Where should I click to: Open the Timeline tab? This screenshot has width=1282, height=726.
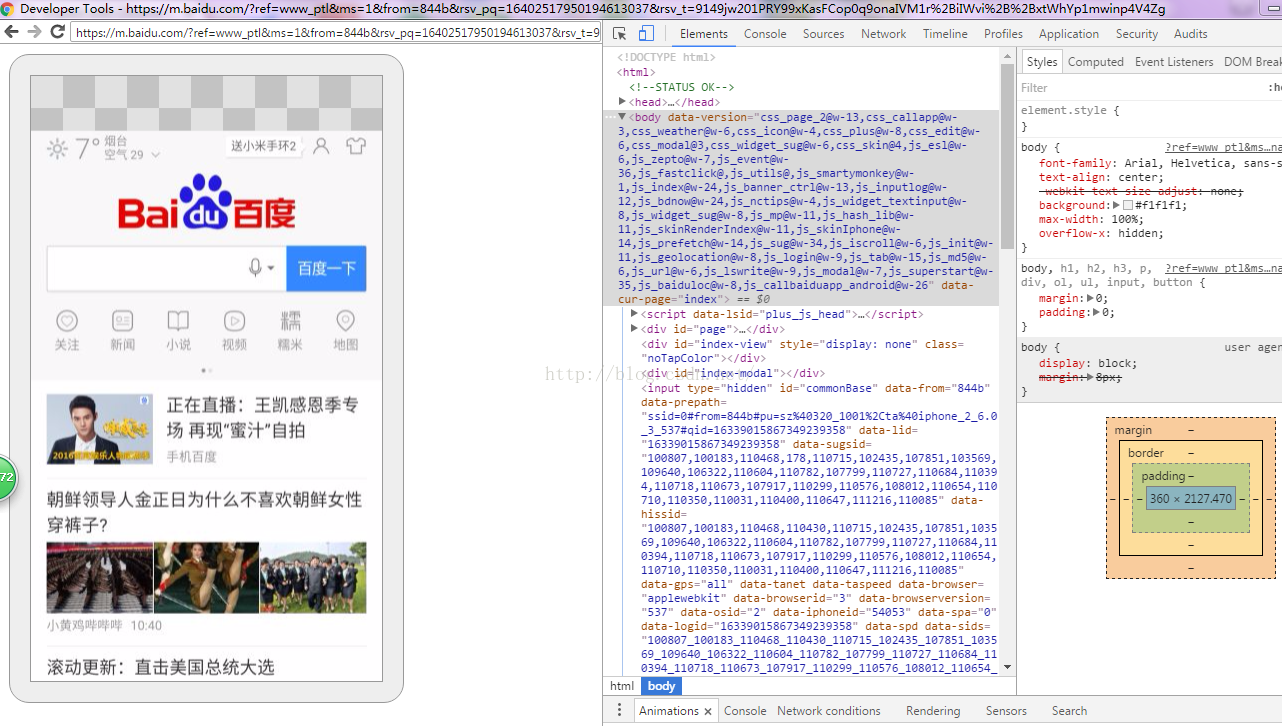pos(945,33)
